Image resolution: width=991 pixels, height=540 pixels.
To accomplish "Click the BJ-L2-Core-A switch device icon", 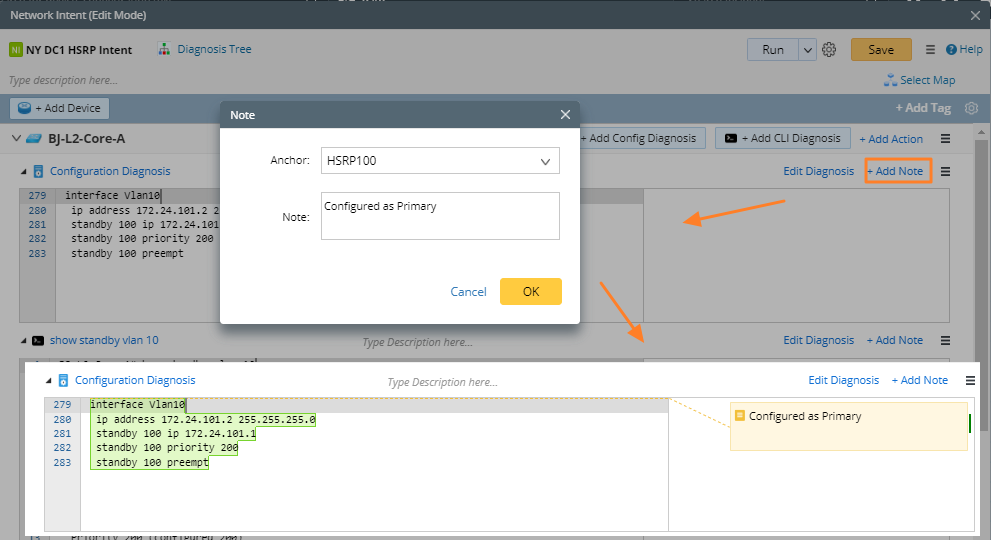I will click(33, 138).
